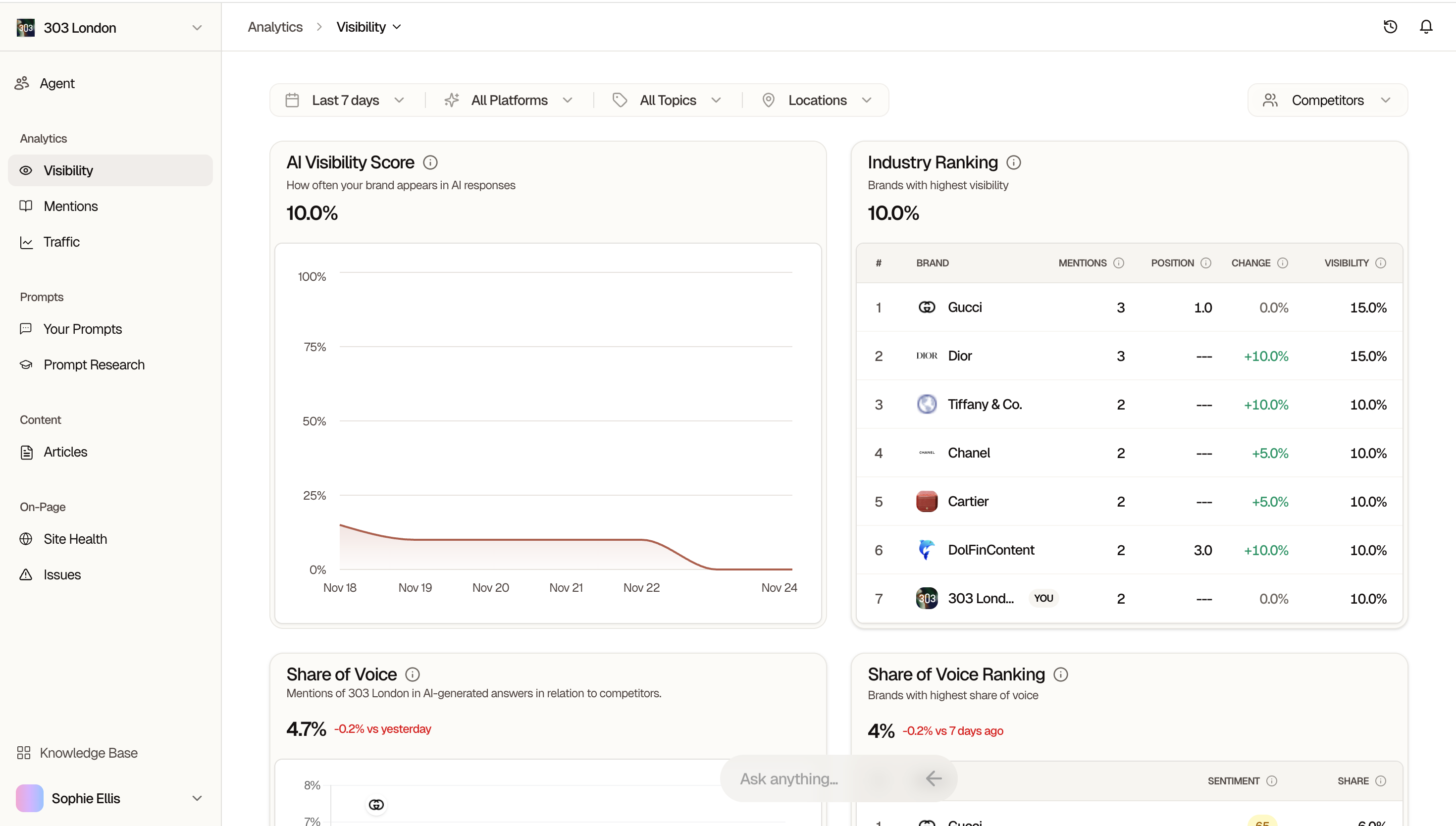Click Industry Ranking info icon

coord(1014,163)
